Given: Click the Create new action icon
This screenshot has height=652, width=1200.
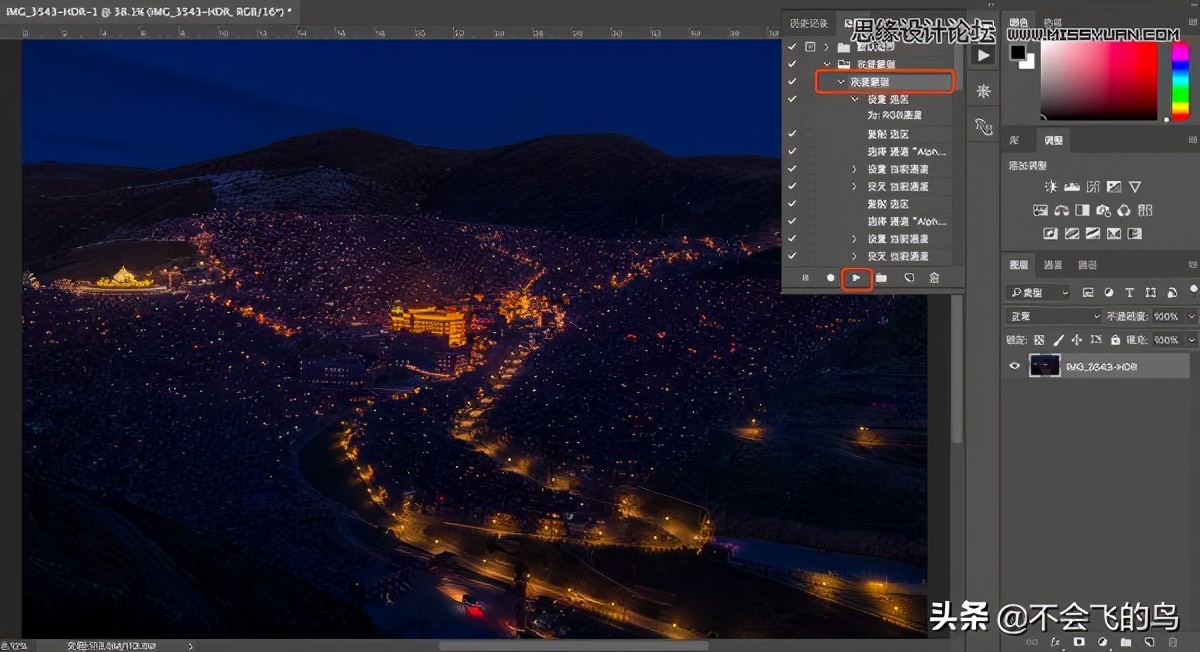Looking at the screenshot, I should 907,278.
